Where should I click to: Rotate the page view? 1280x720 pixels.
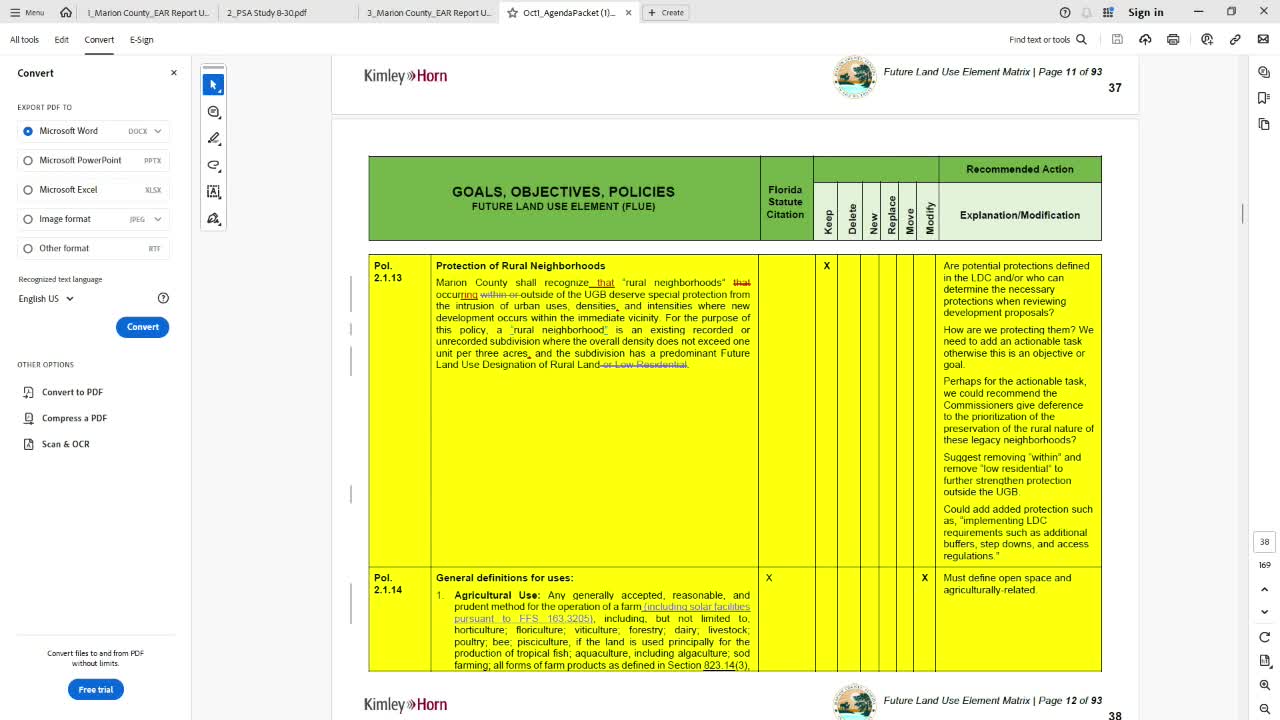1264,637
